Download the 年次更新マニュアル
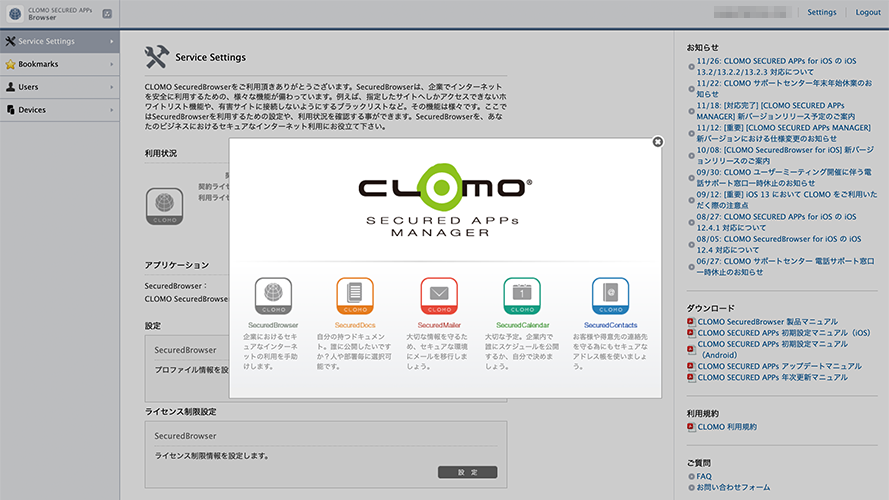Image resolution: width=889 pixels, height=500 pixels. (x=773, y=377)
